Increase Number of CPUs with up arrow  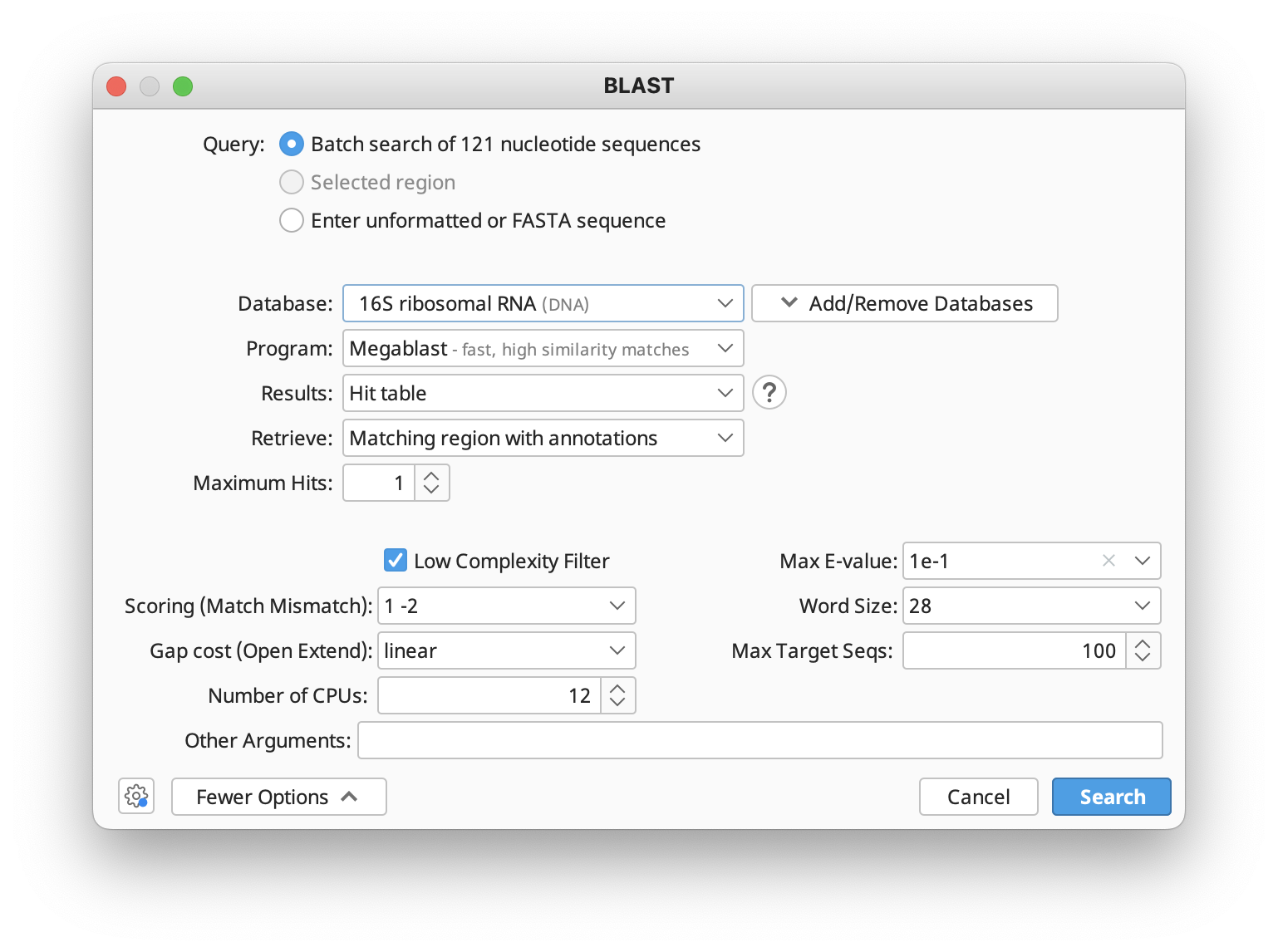click(617, 689)
